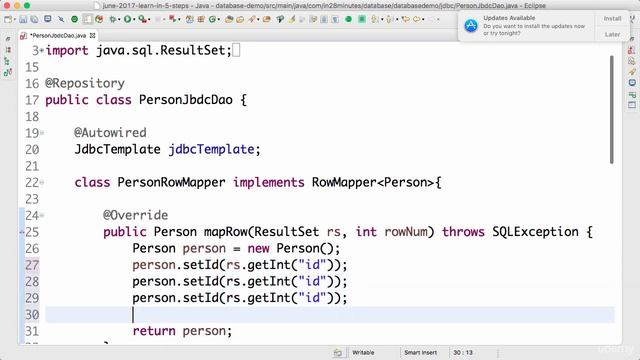Screen dimensions: 640x360
Task: Click the third icon in the left trim bar
Action: (x=7, y=61)
